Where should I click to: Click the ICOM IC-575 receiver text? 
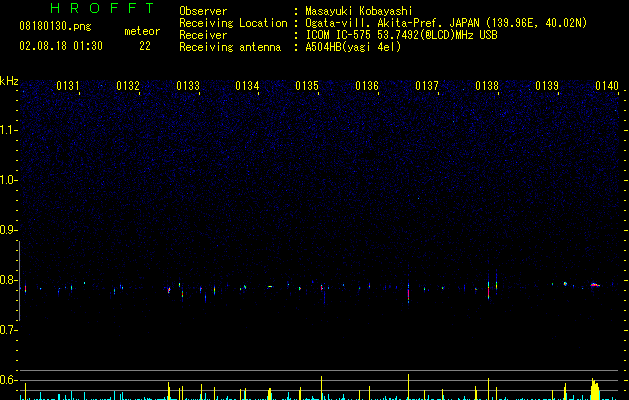point(401,35)
